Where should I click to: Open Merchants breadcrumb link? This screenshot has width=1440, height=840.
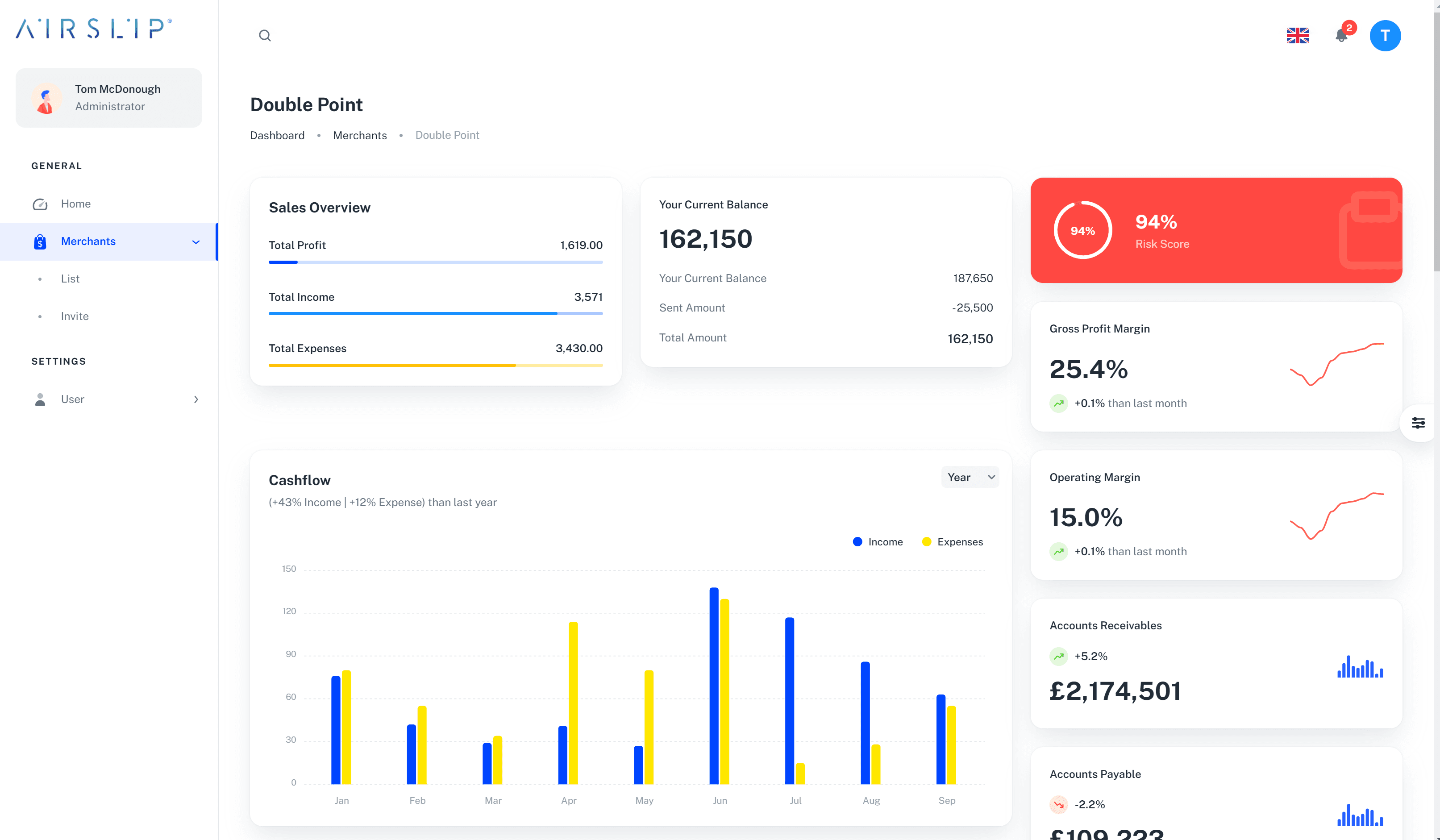pos(360,135)
